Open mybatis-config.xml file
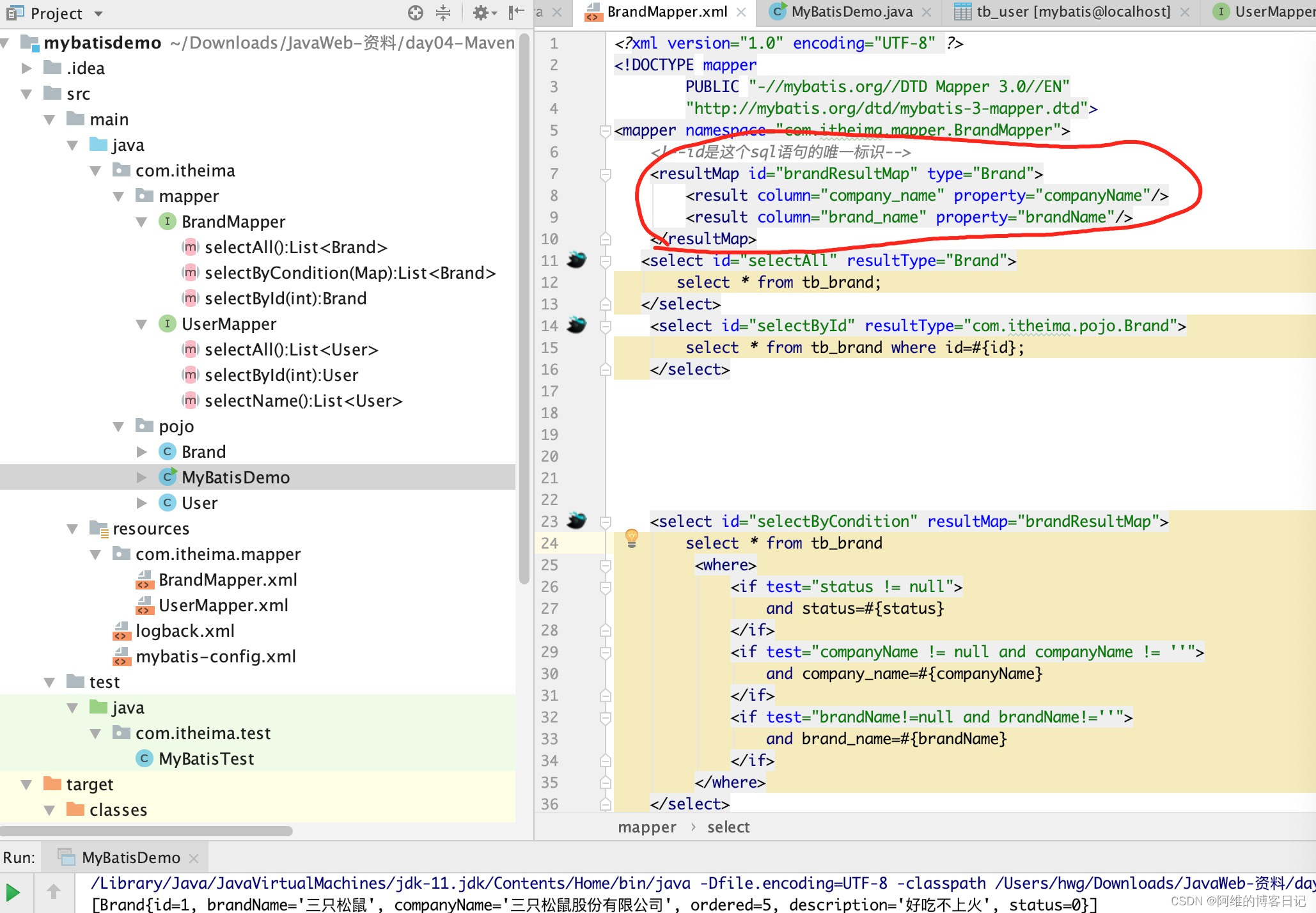This screenshot has width=1316, height=913. [215, 657]
